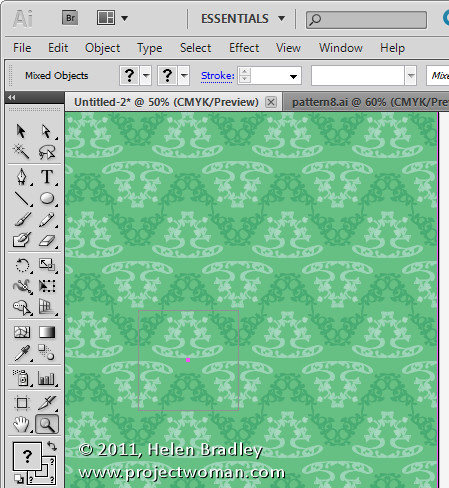
Task: Open the brush definition dropdown arrow
Action: click(x=411, y=76)
